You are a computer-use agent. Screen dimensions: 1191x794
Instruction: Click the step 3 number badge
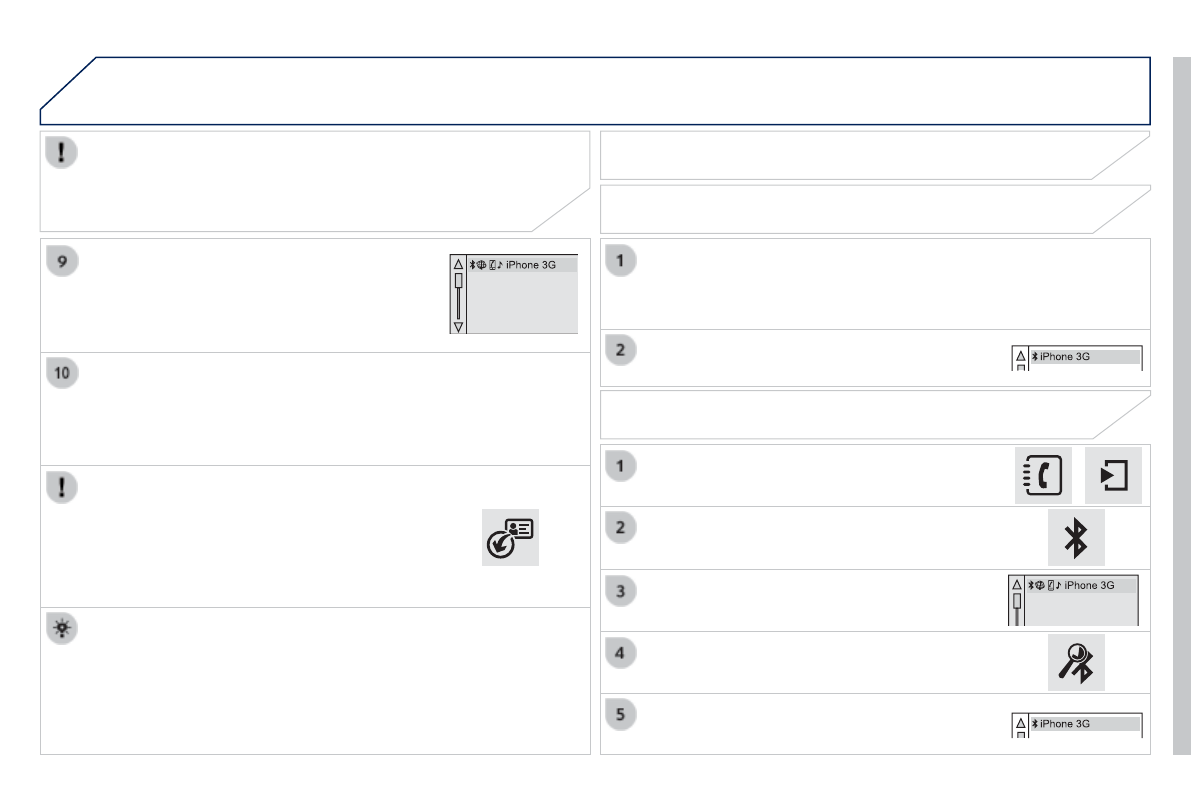pos(622,591)
